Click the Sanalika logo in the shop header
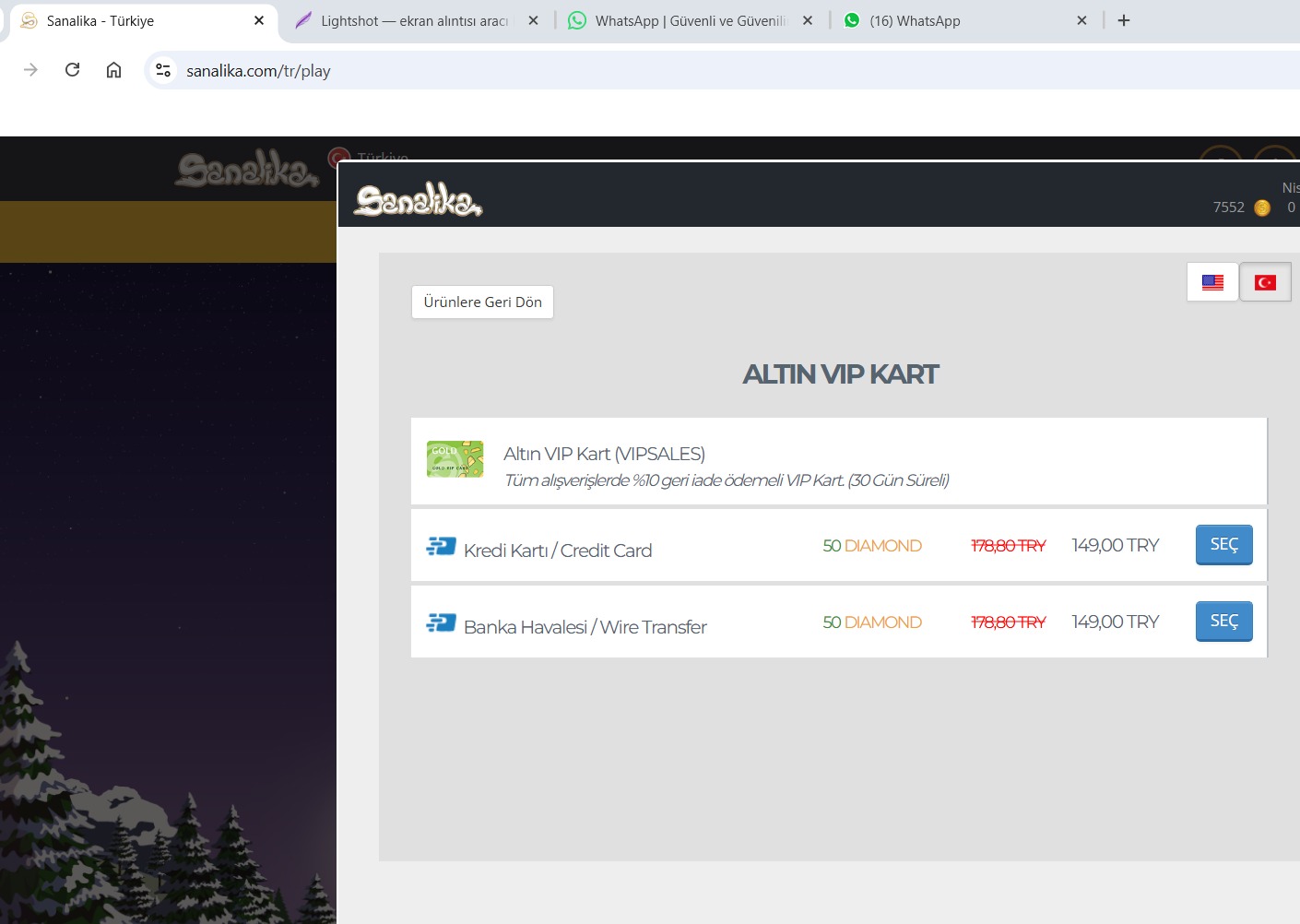The width and height of the screenshot is (1300, 924). pos(419,200)
